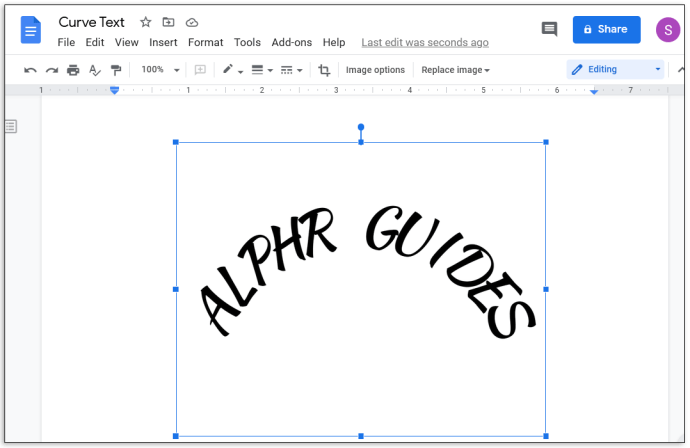Click the Print icon
The image size is (690, 448).
(73, 70)
